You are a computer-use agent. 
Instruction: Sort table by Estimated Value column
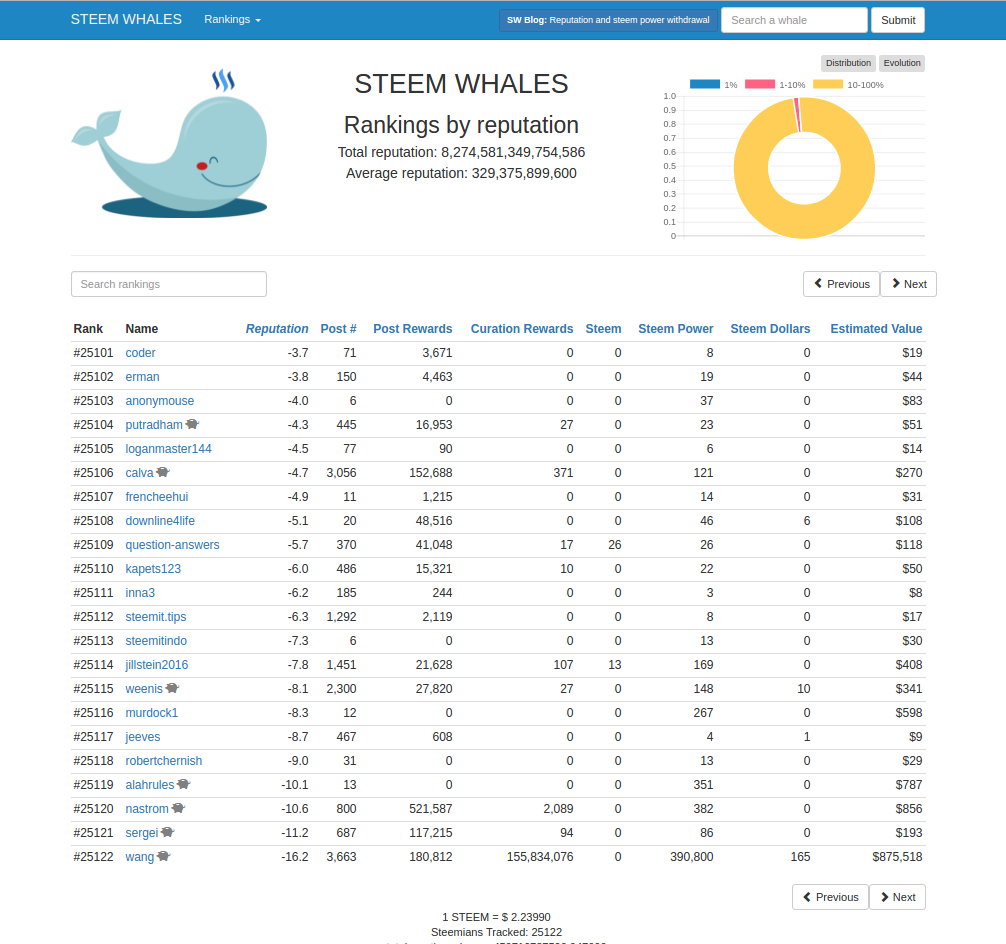[876, 329]
